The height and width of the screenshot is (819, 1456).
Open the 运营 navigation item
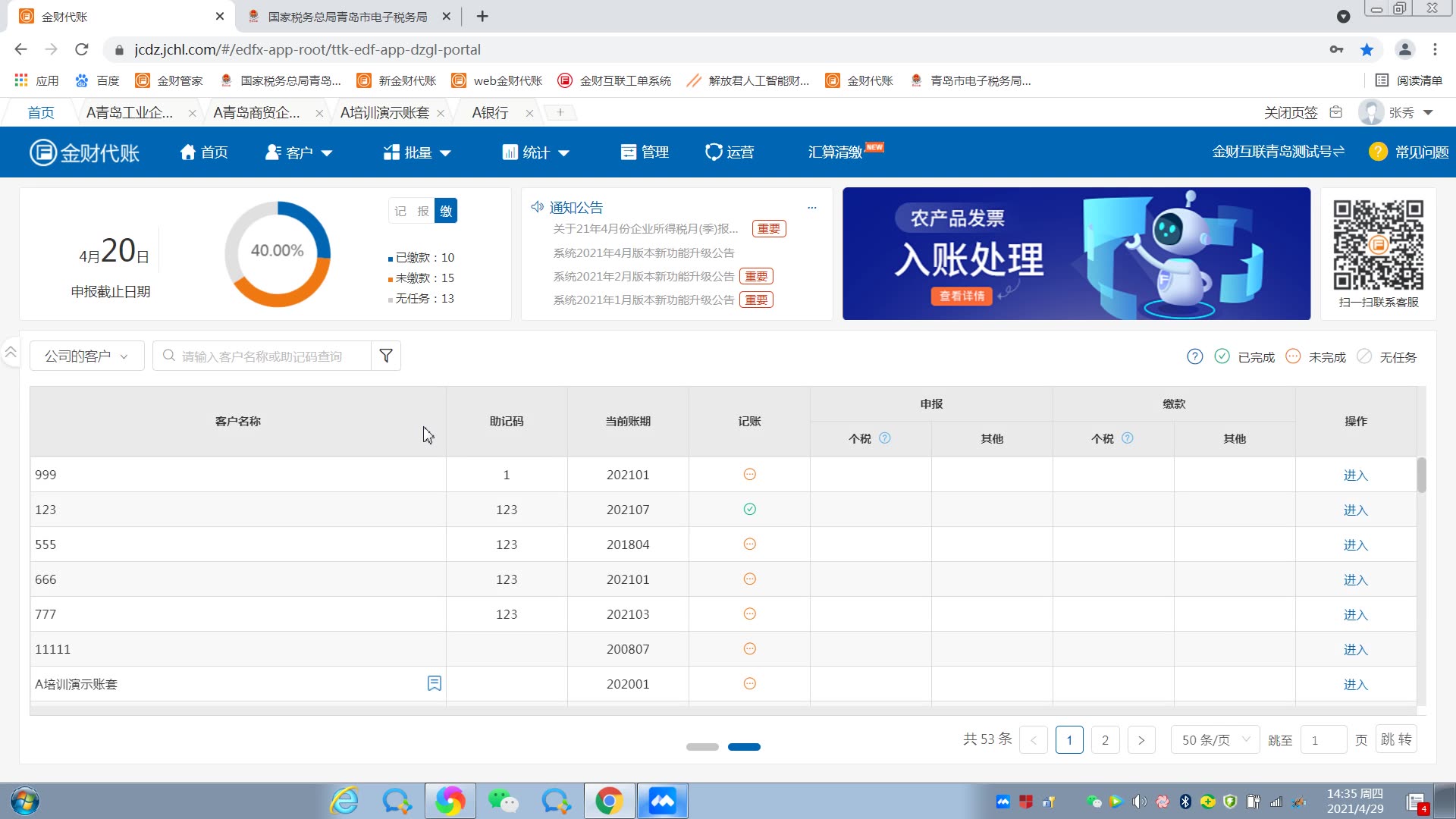coord(730,152)
